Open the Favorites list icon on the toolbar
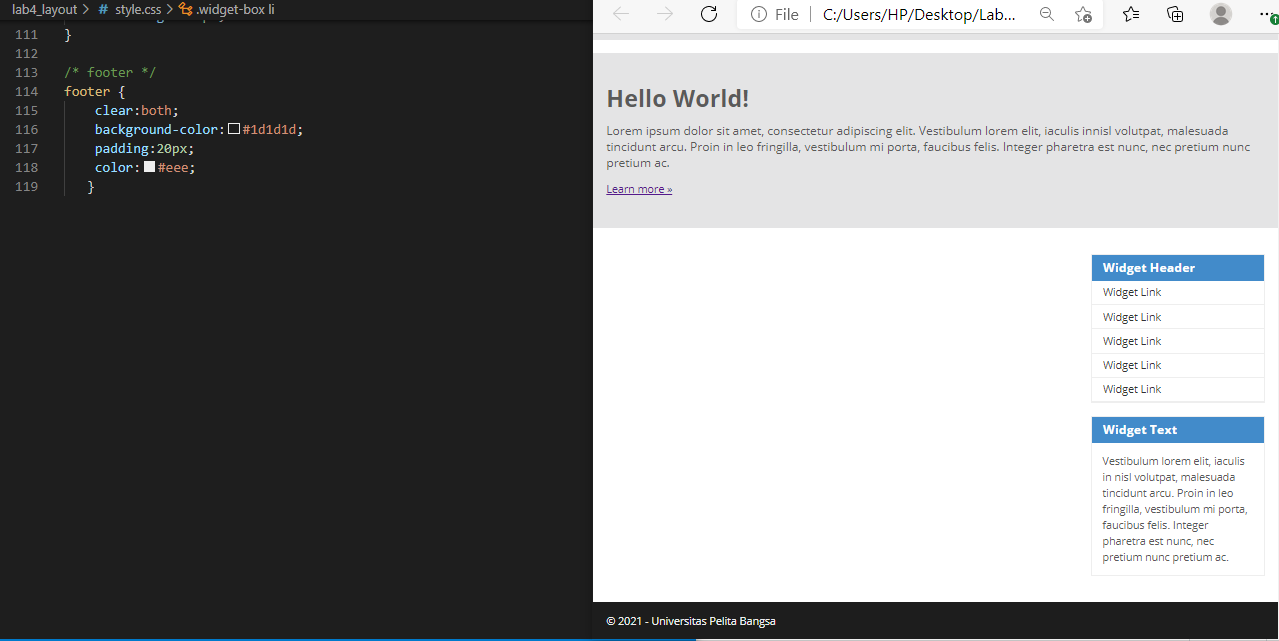Screen dimensions: 1279x641 pos(1130,15)
